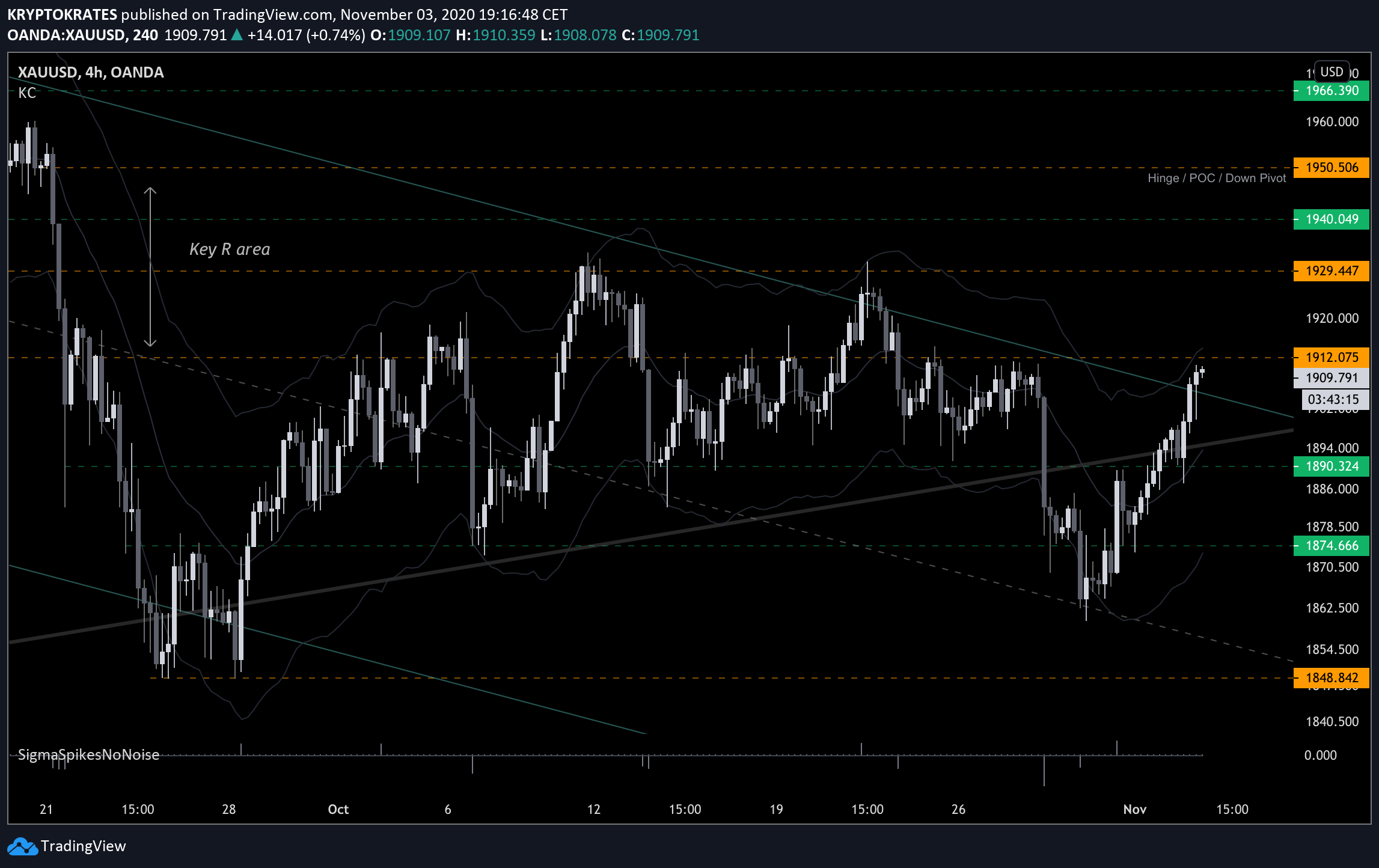
Task: Click the 1966.390 green price label
Action: [x=1332, y=91]
